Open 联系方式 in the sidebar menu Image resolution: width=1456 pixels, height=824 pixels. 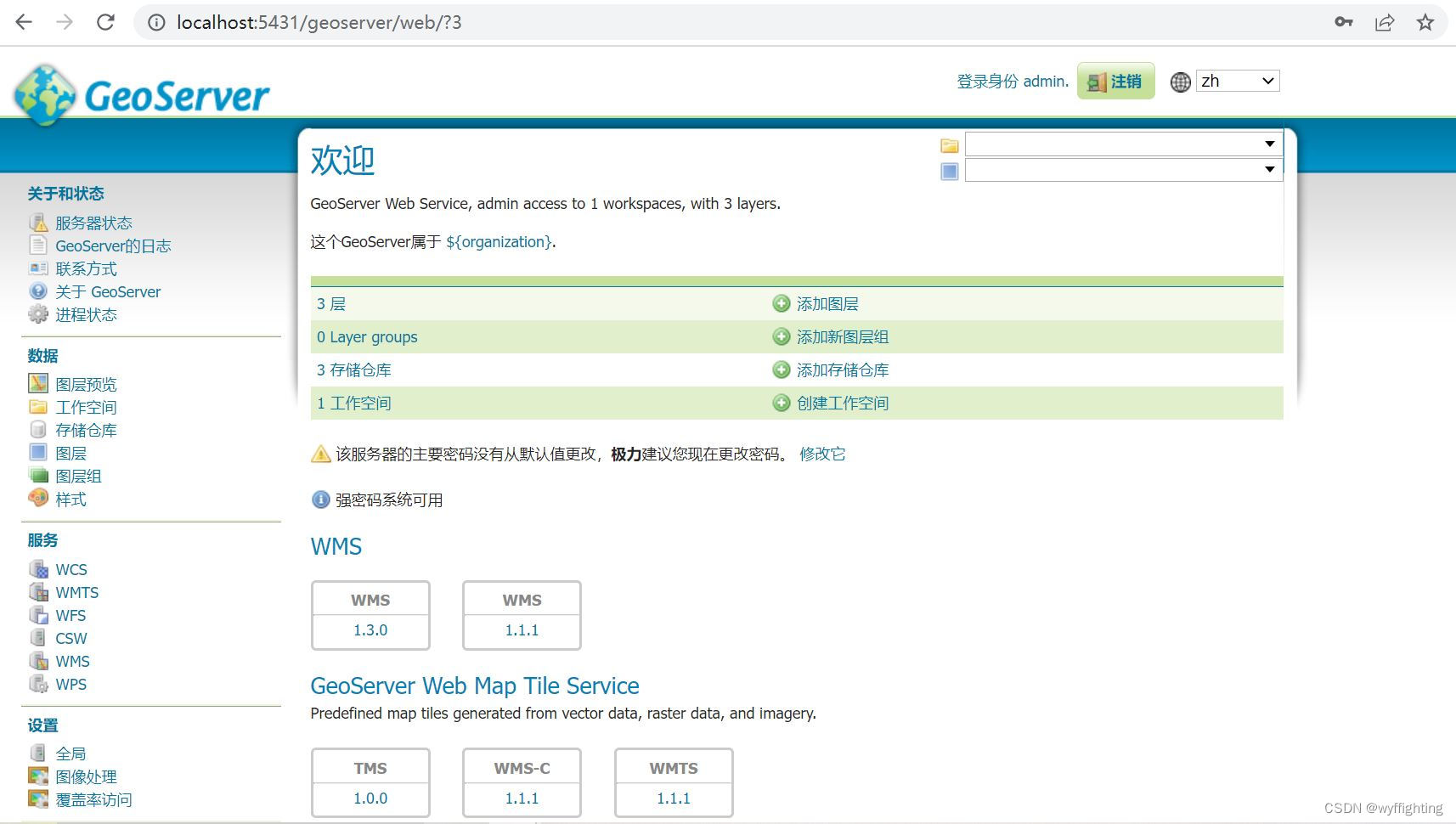(x=86, y=268)
